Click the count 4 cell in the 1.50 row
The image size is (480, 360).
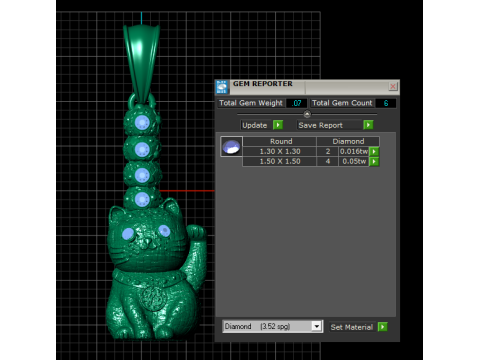point(328,161)
